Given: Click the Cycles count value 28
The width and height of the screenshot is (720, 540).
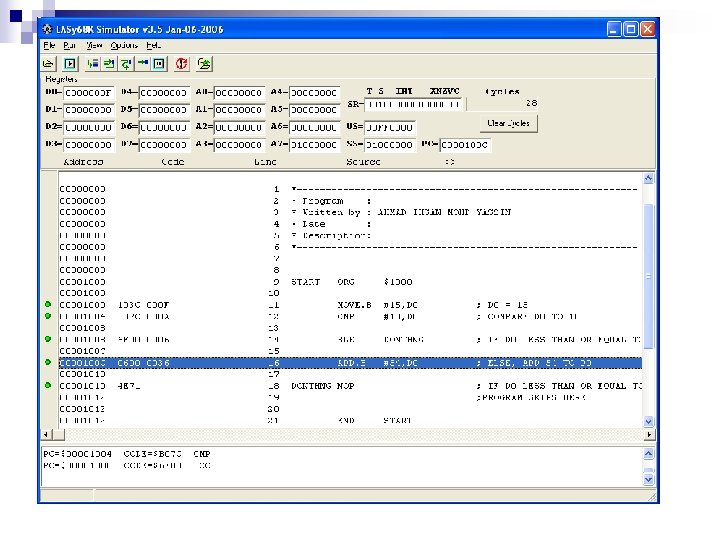Looking at the screenshot, I should click(531, 103).
